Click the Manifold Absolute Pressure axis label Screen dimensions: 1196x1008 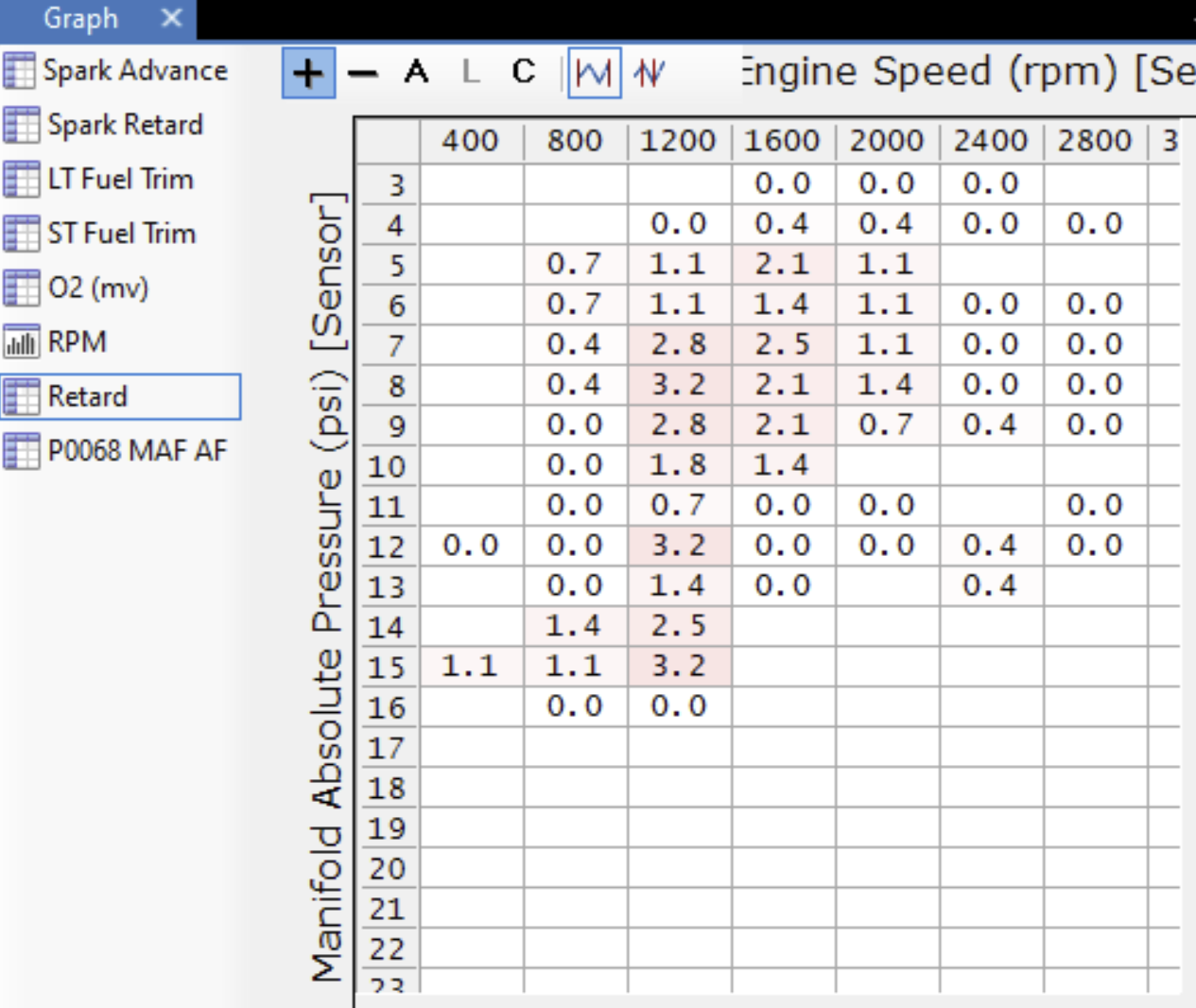pos(327,586)
